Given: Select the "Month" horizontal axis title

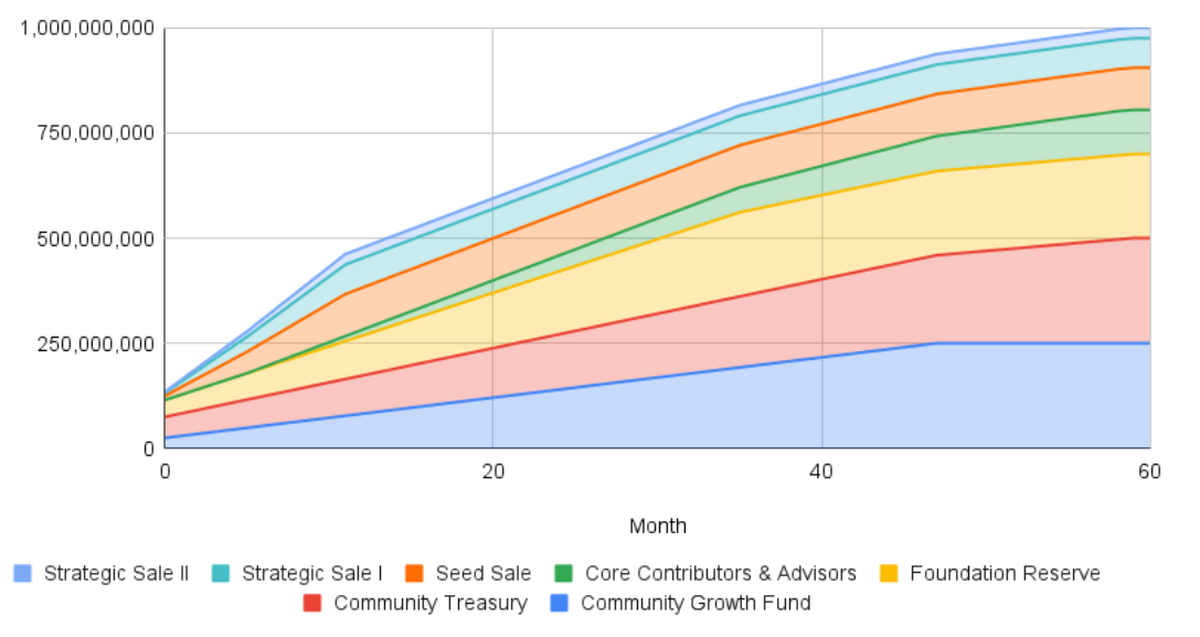Looking at the screenshot, I should 658,526.
